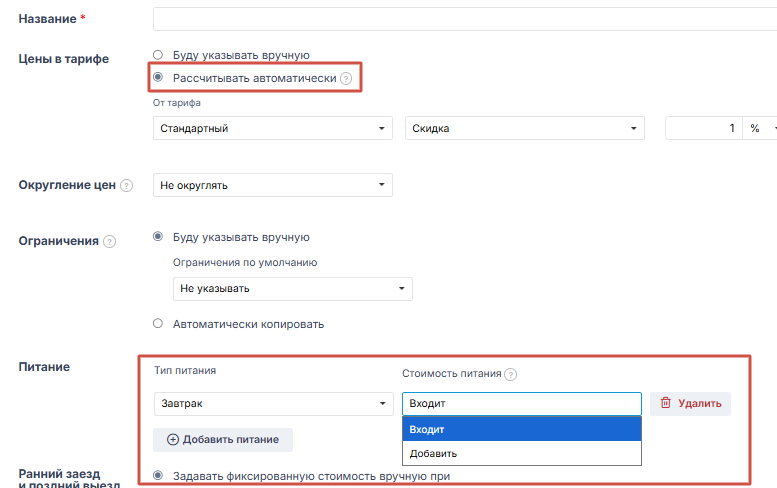Expand the Не округлять rounding dropdown

click(x=272, y=185)
